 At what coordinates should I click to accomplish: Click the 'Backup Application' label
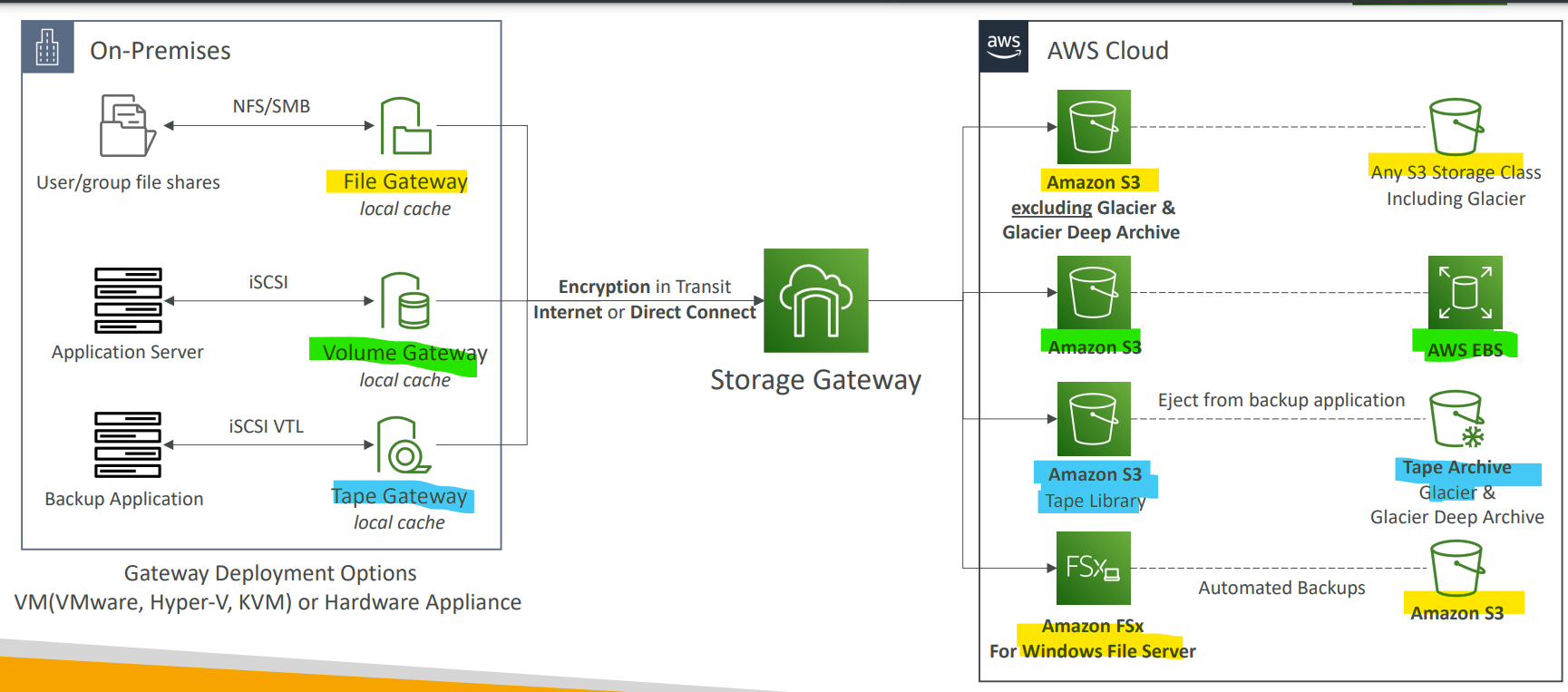(124, 499)
